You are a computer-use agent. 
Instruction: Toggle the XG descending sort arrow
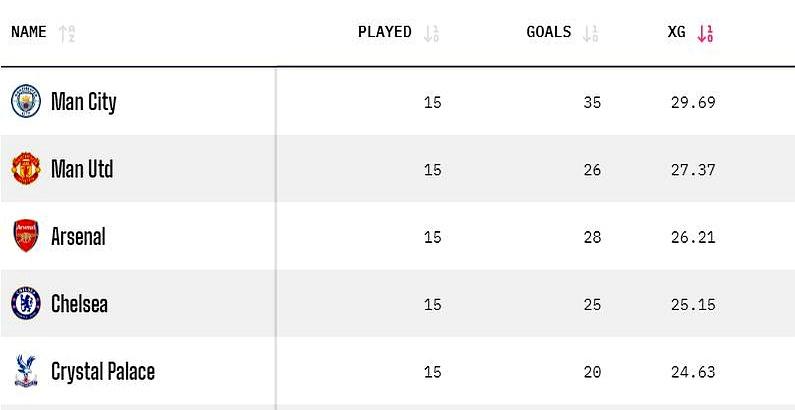(x=705, y=33)
